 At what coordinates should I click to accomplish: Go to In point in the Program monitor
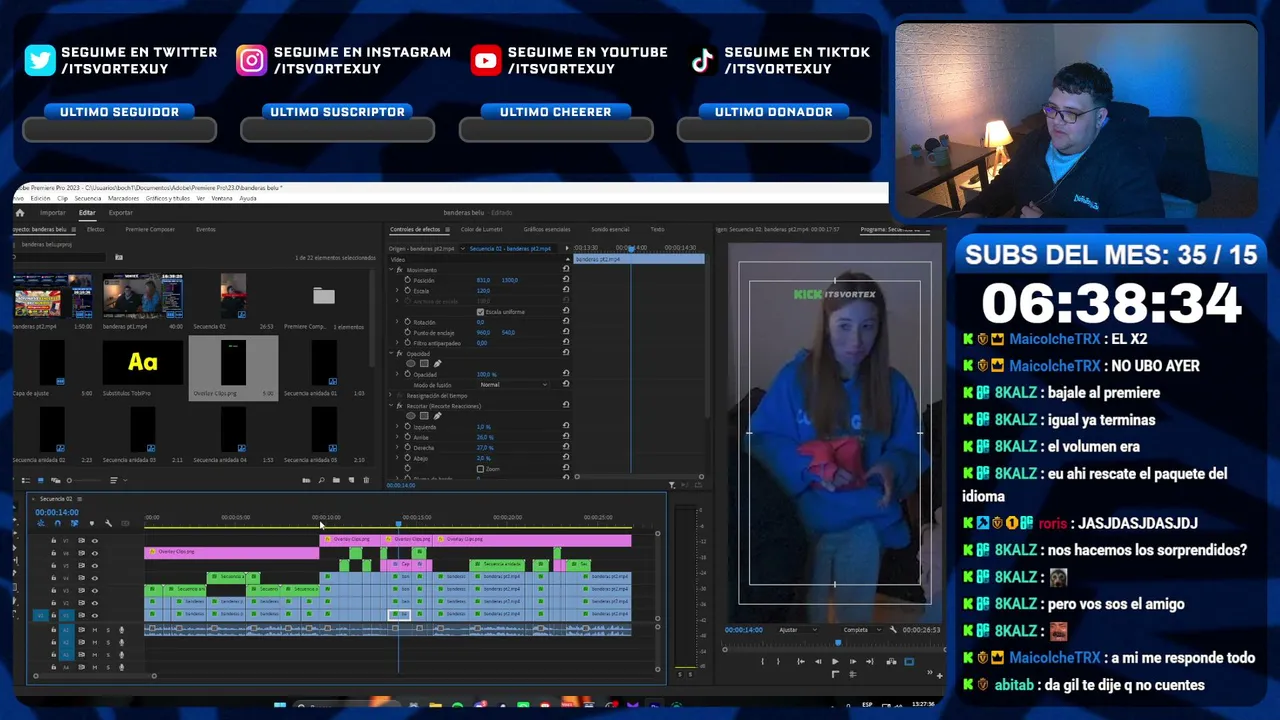tap(801, 661)
